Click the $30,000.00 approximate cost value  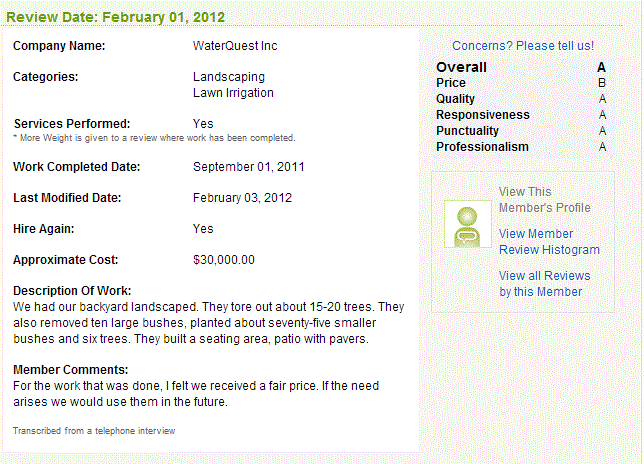224,260
